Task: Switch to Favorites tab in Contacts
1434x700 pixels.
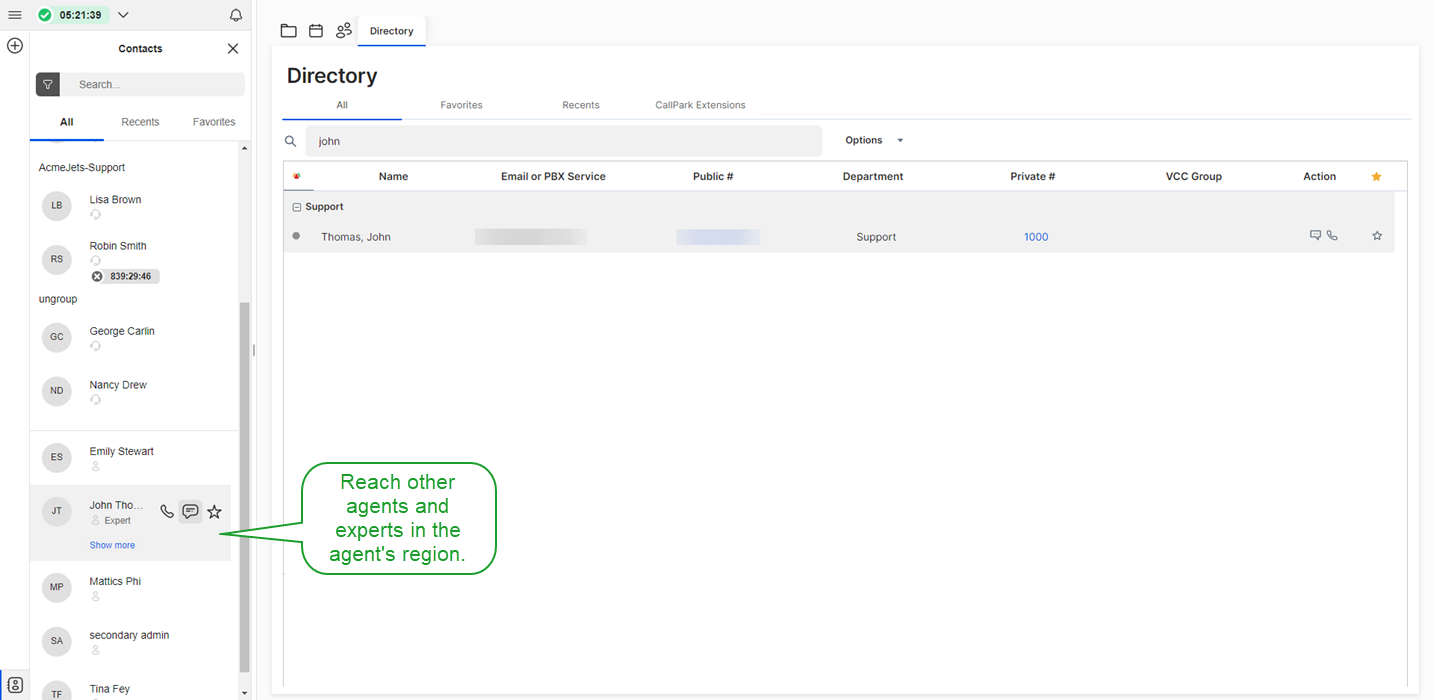Action: click(214, 122)
